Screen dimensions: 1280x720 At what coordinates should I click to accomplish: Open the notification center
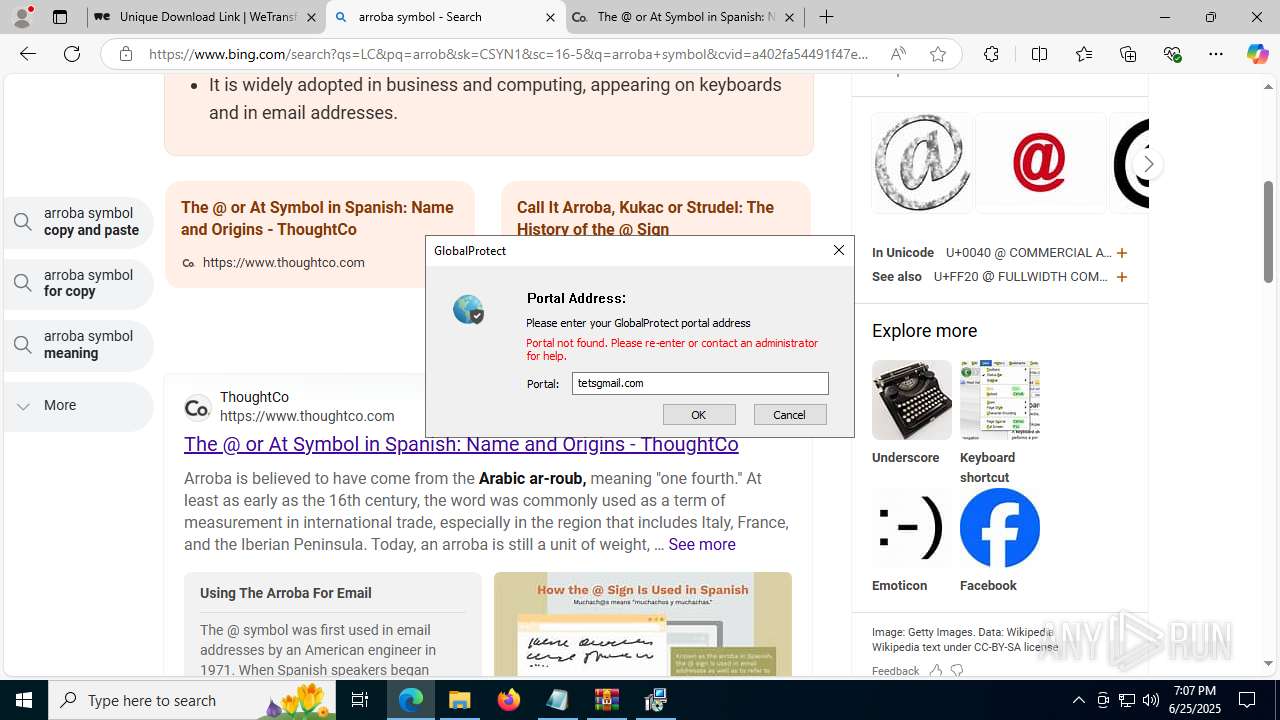click(1247, 700)
